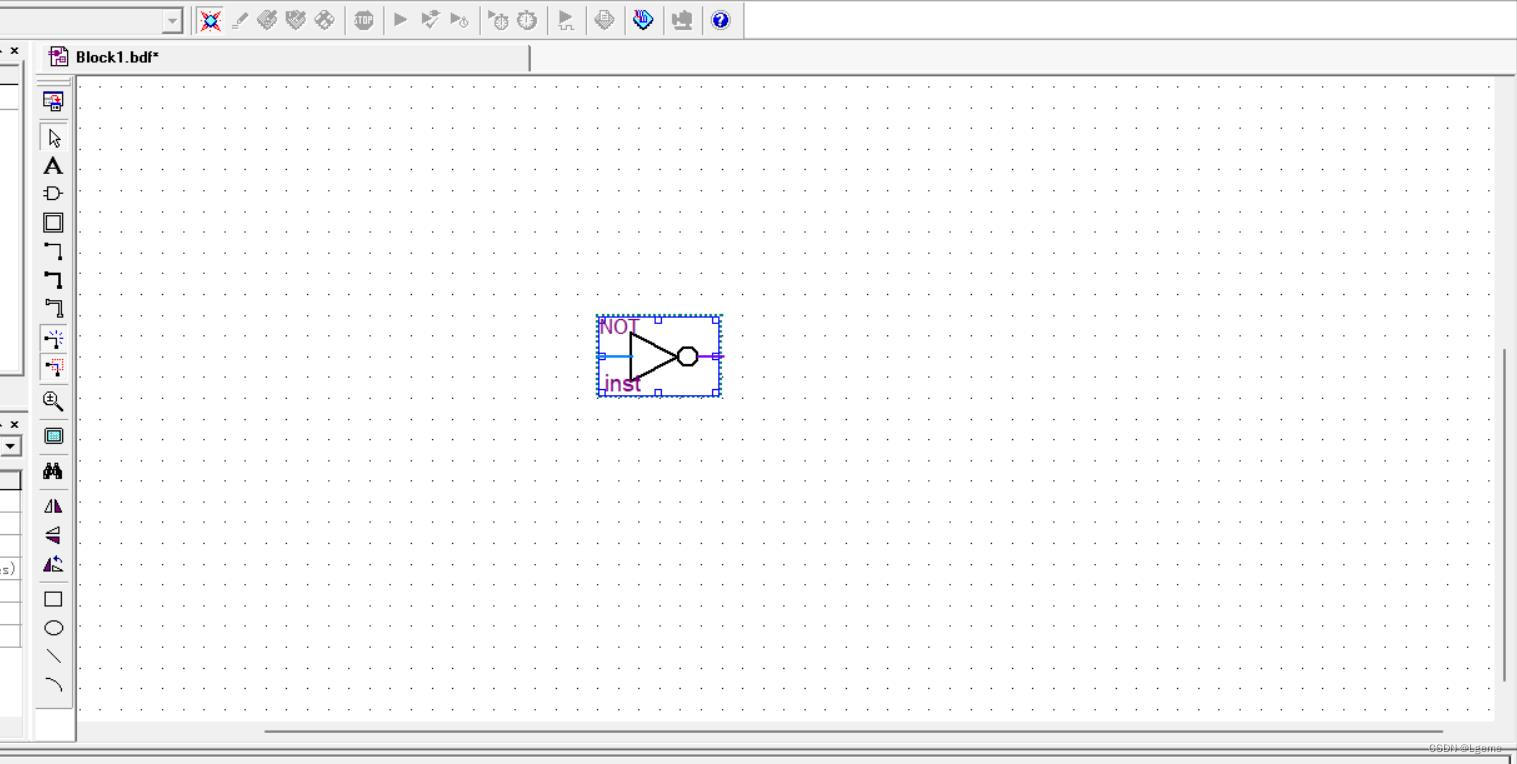Select the Rectangle drawing tool

pyautogui.click(x=53, y=598)
